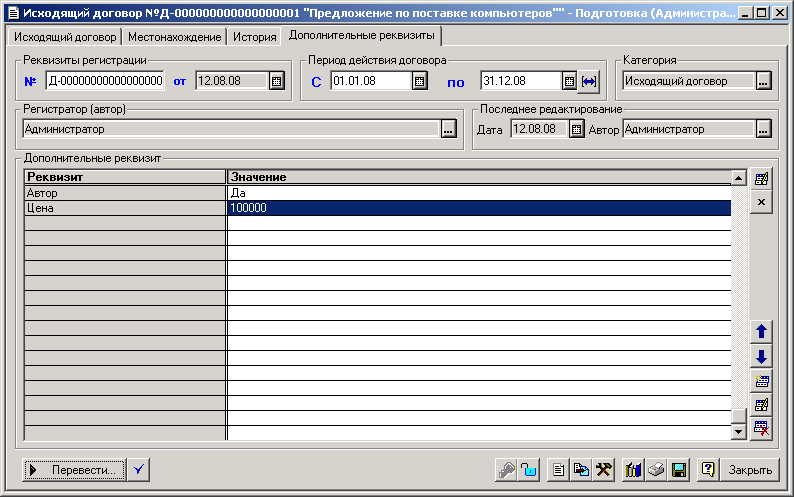The width and height of the screenshot is (794, 497).
Task: Click the top edit-value pencil icon
Action: (761, 178)
